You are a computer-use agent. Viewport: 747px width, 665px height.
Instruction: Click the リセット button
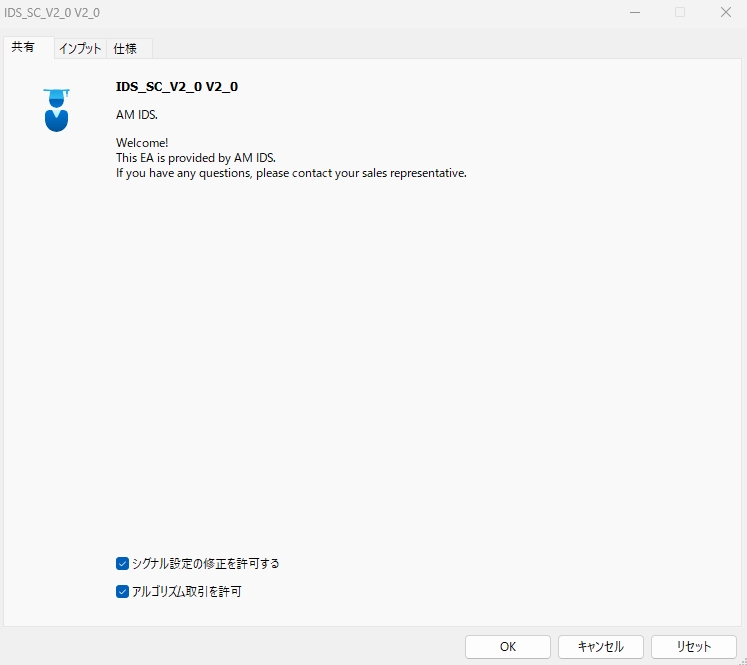694,646
